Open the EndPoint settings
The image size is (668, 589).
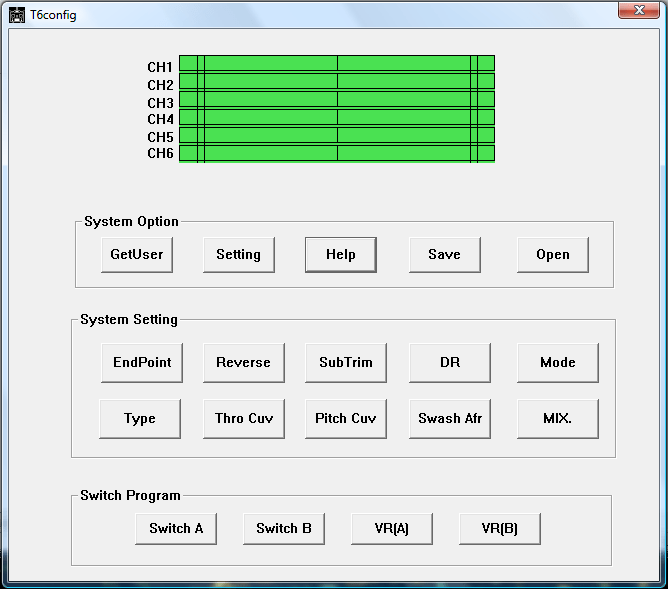pyautogui.click(x=142, y=363)
